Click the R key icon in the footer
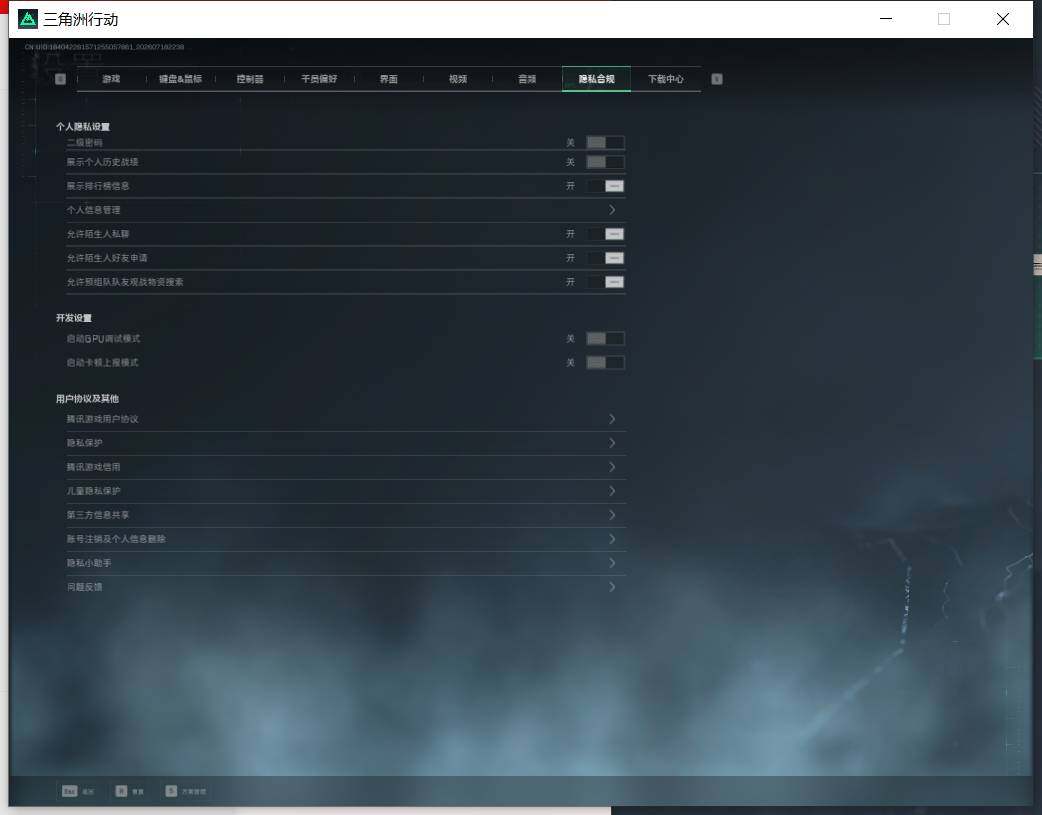1042x815 pixels. click(121, 791)
